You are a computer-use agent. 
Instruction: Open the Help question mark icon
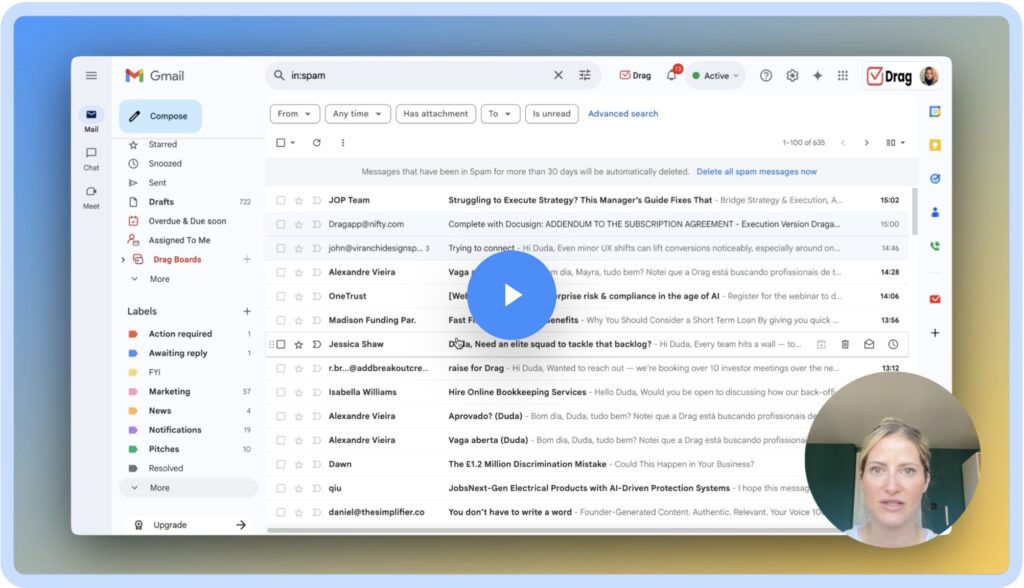766,76
